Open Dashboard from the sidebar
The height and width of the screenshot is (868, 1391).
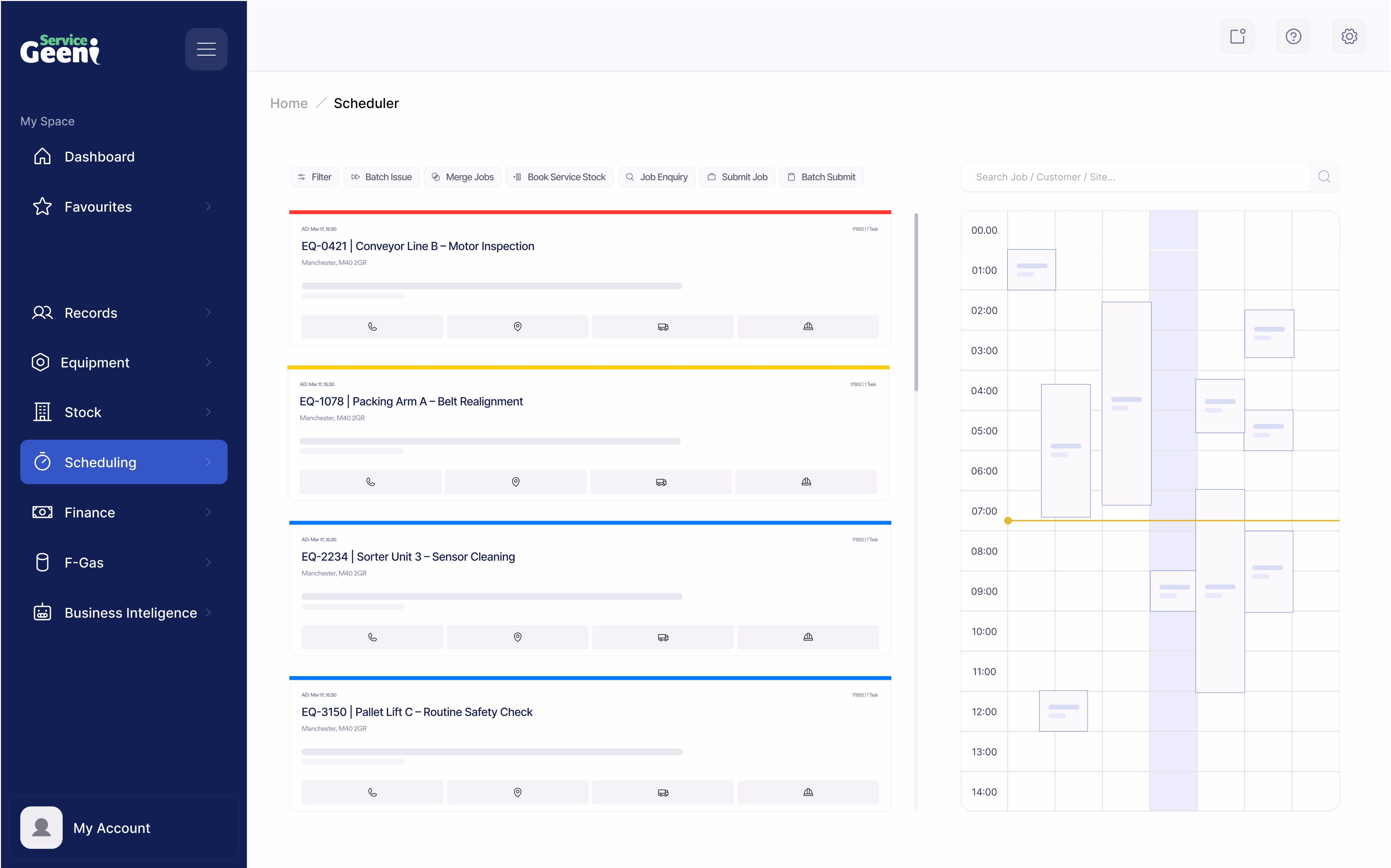pyautogui.click(x=99, y=157)
